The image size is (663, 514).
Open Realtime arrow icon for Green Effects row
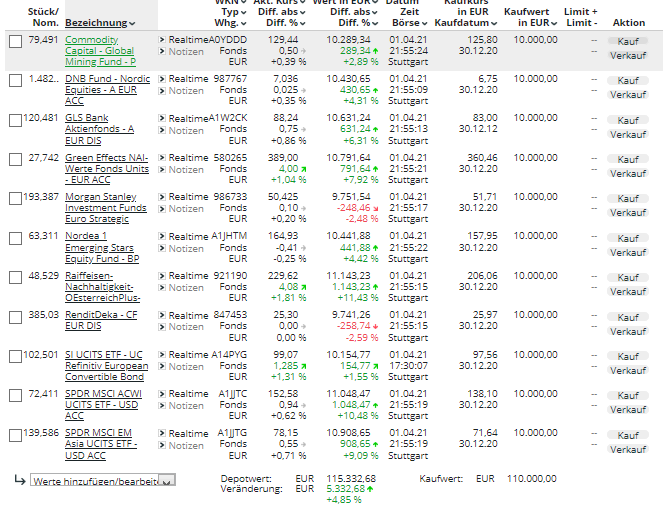click(x=162, y=158)
